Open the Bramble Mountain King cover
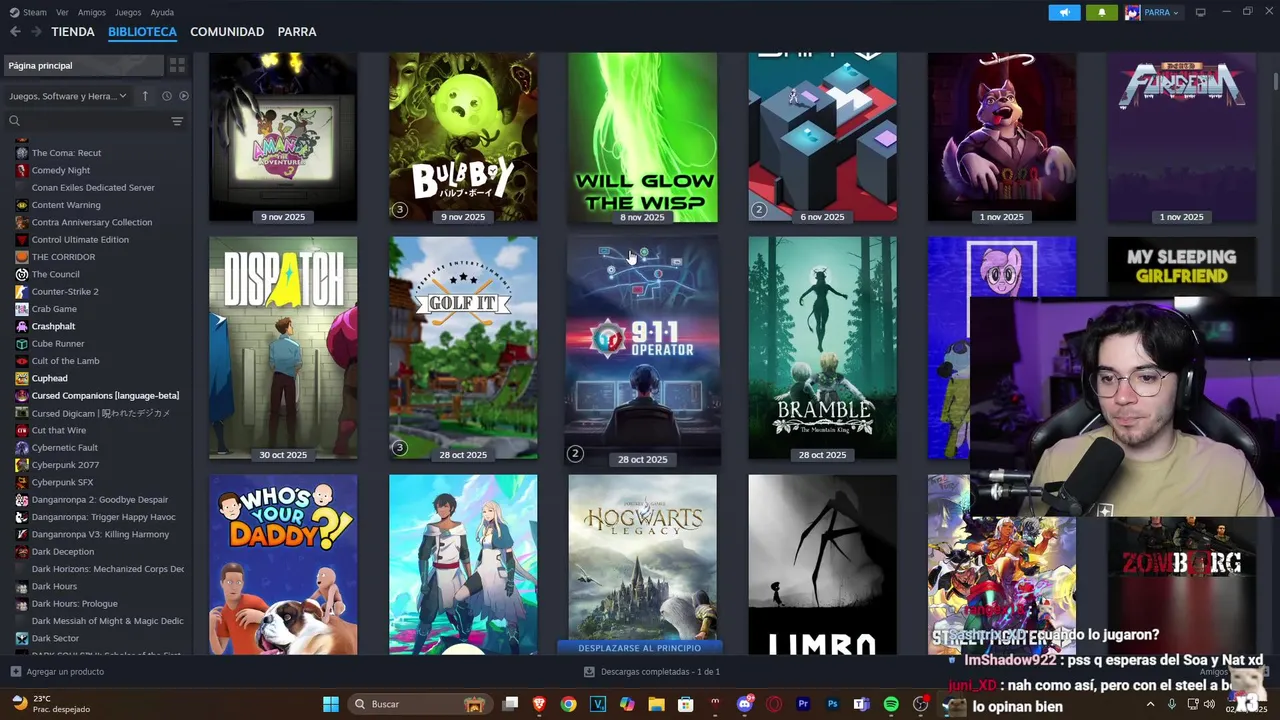 tap(822, 348)
